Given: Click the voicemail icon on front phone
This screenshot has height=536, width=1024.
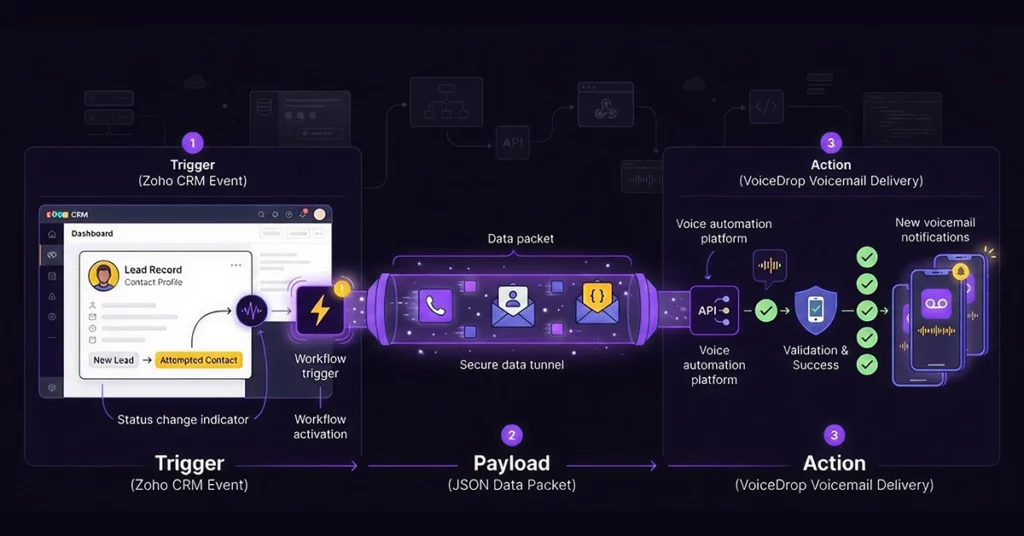Looking at the screenshot, I should pos(936,304).
